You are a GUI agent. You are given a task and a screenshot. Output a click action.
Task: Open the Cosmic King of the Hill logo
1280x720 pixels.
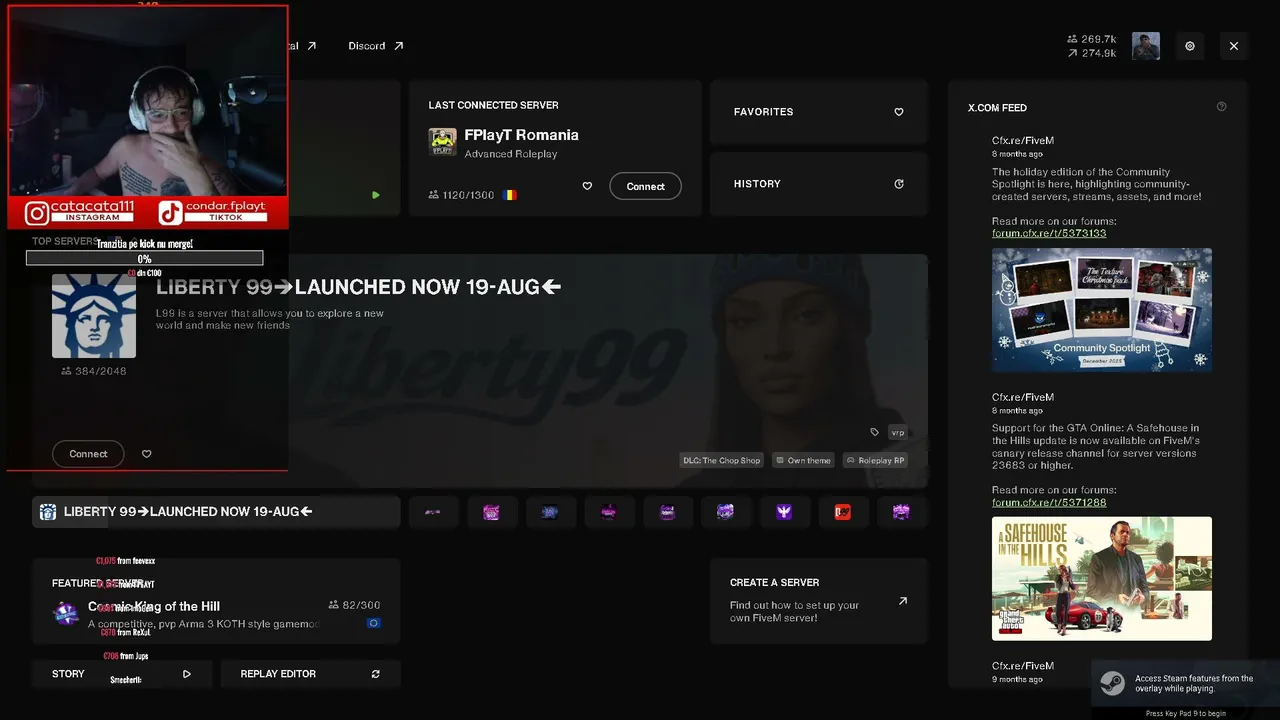pyautogui.click(x=66, y=613)
